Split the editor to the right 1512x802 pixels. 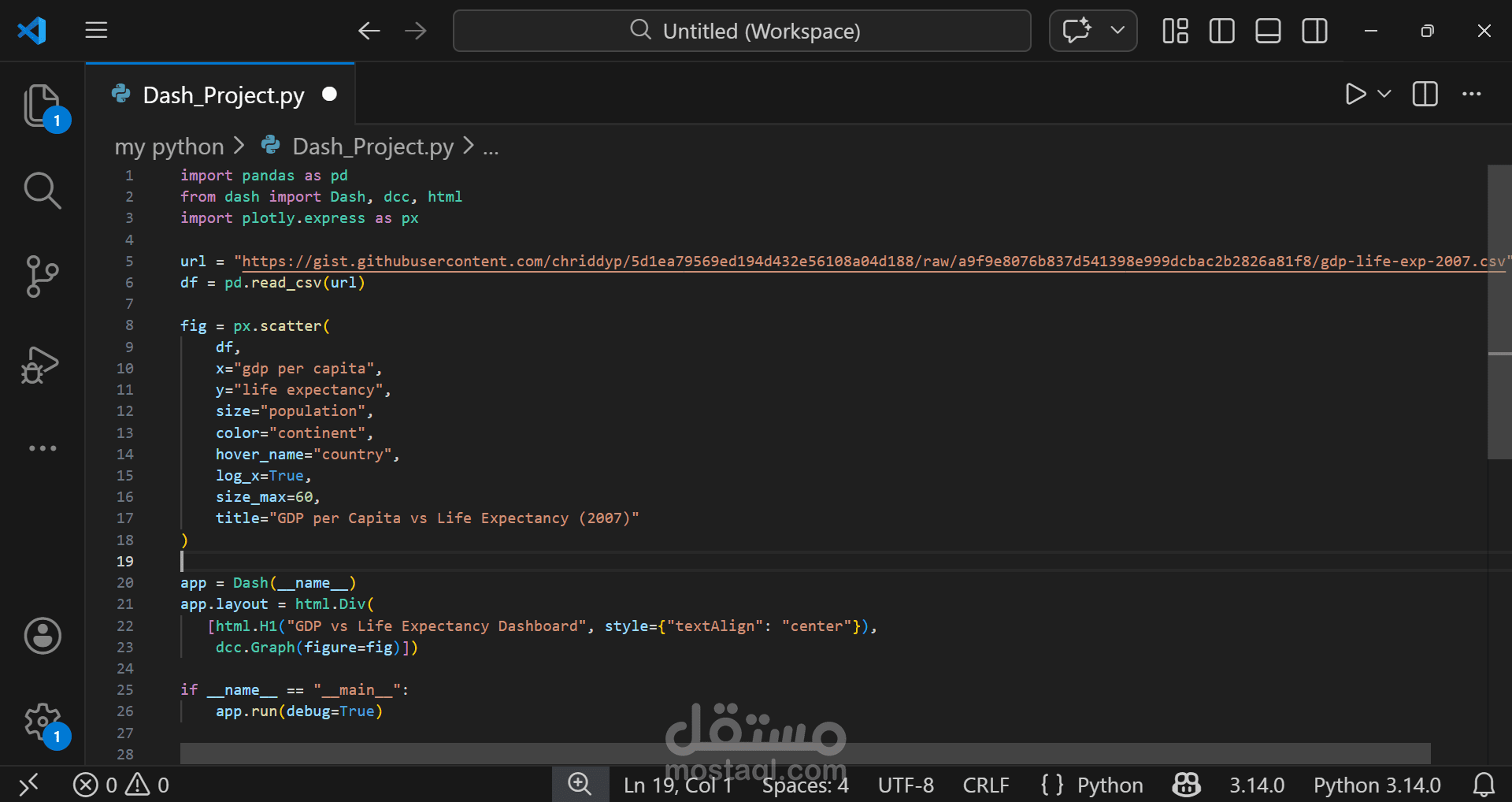click(x=1425, y=95)
